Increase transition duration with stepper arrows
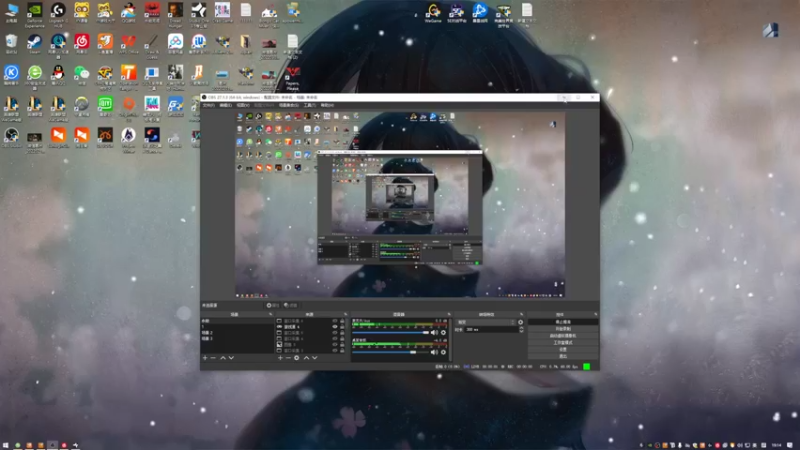The image size is (800, 450). (x=521, y=330)
